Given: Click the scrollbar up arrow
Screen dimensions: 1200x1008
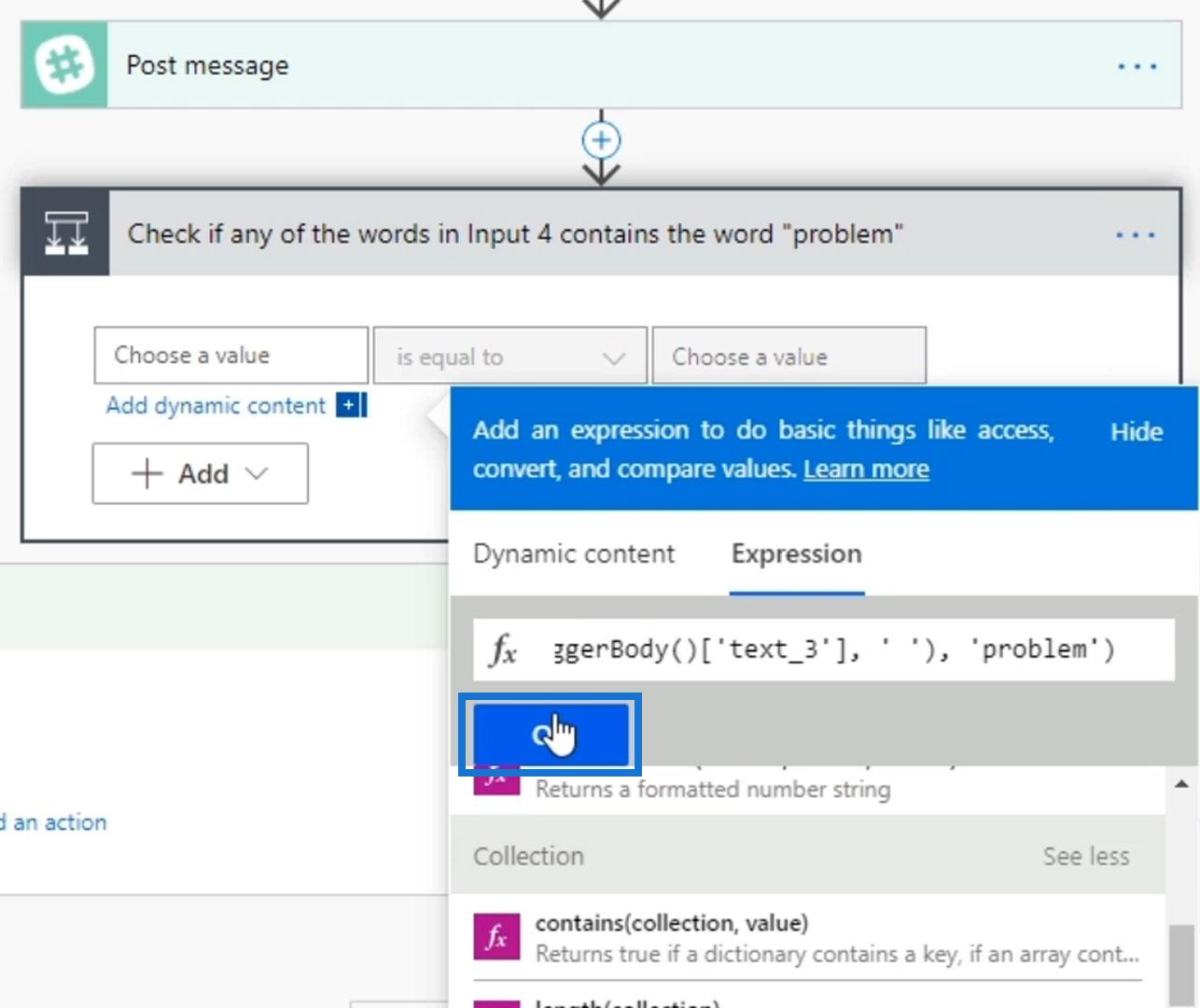Looking at the screenshot, I should tap(1181, 784).
